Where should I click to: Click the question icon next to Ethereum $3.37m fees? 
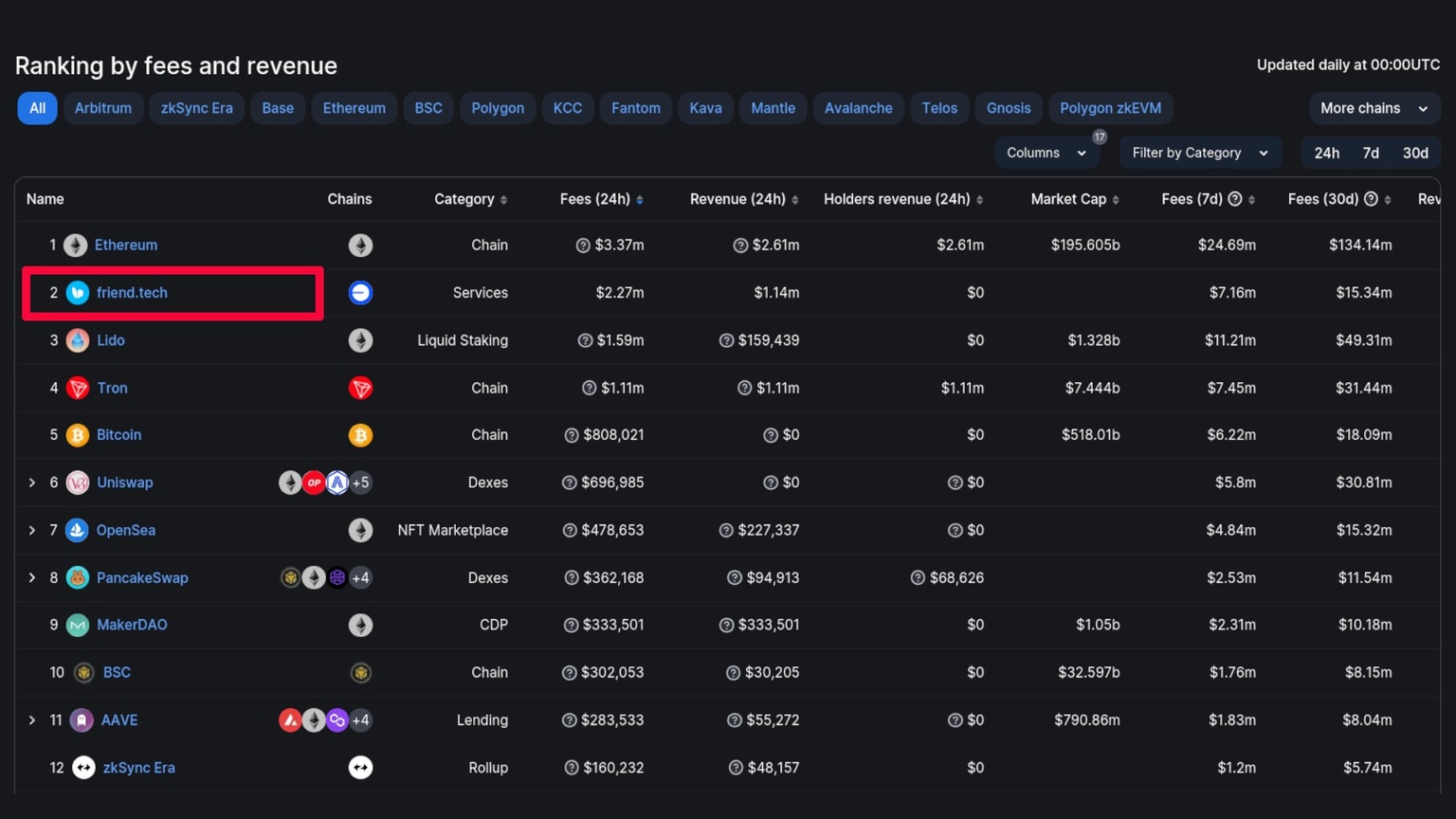[x=583, y=246]
